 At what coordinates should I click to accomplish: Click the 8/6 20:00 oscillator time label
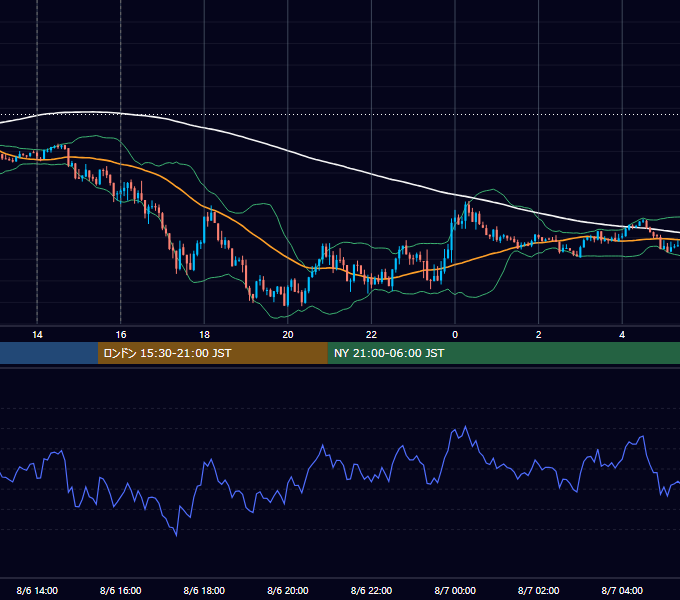288,590
